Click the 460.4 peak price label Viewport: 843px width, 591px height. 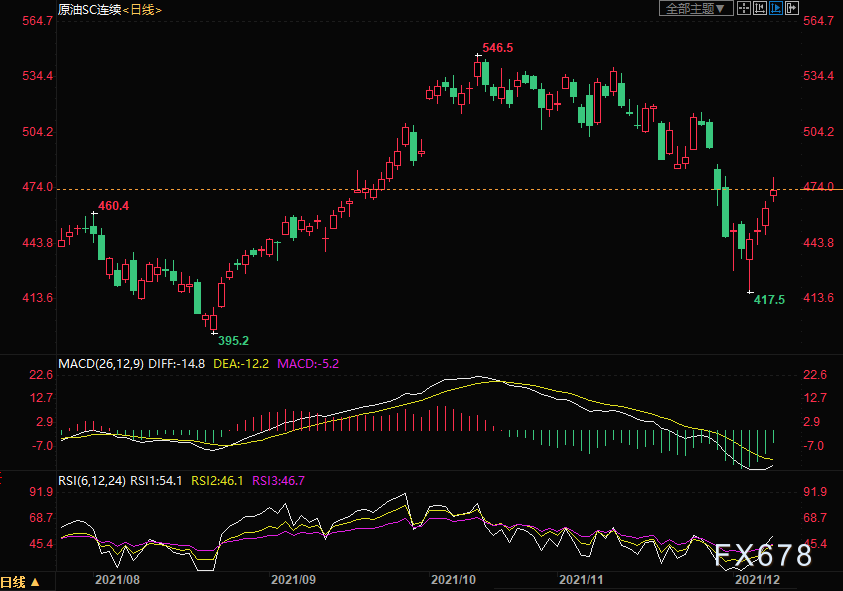point(113,205)
